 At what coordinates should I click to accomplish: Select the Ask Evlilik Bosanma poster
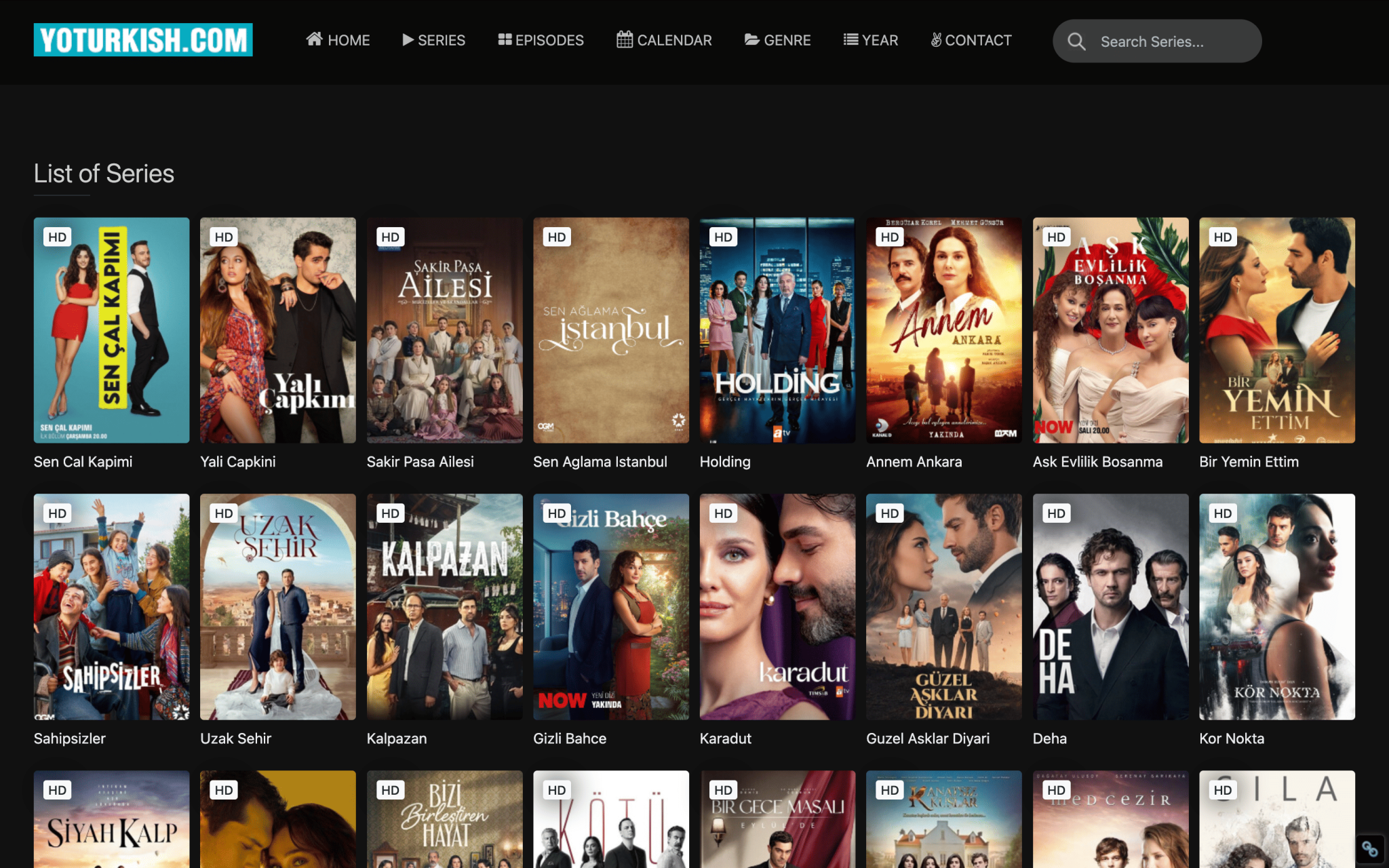click(x=1110, y=330)
